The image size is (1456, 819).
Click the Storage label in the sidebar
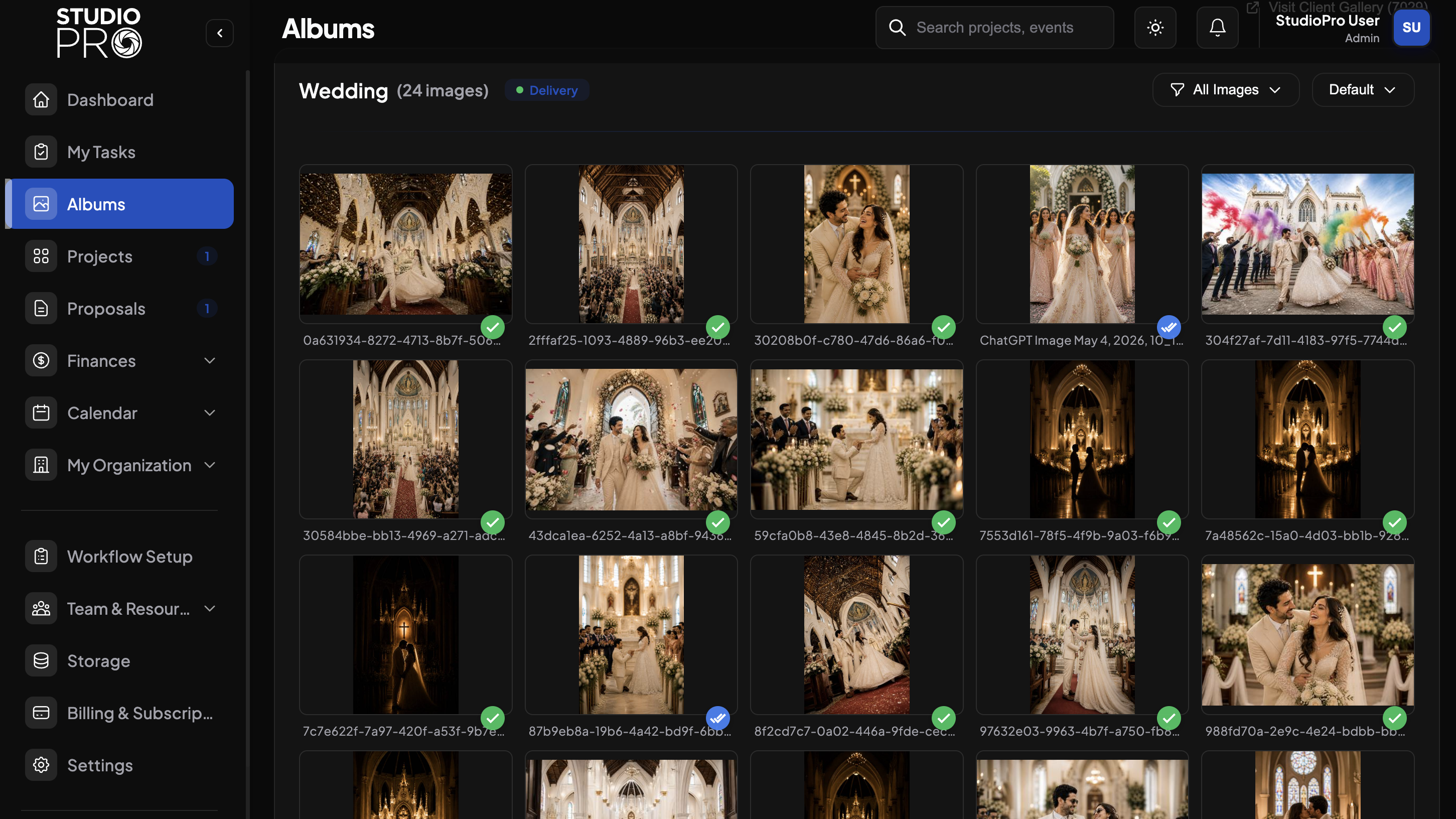tap(98, 661)
